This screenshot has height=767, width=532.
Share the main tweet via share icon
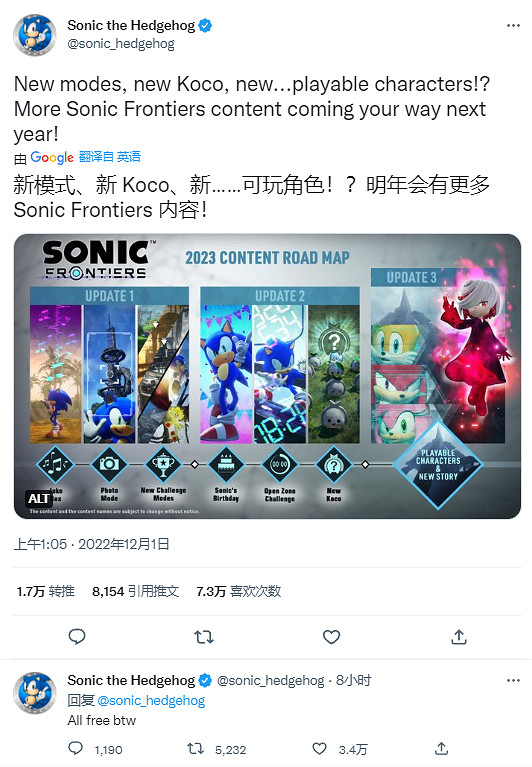pos(459,636)
